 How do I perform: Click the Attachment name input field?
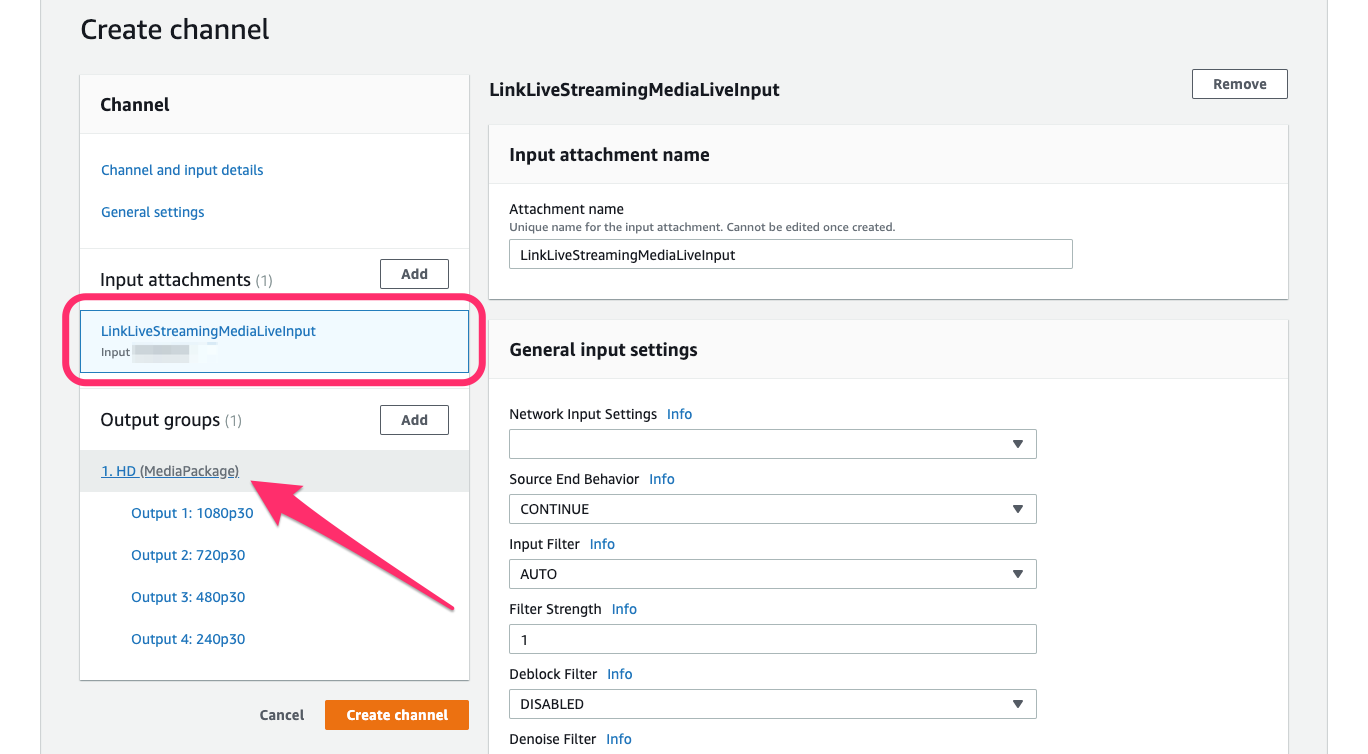pos(790,254)
